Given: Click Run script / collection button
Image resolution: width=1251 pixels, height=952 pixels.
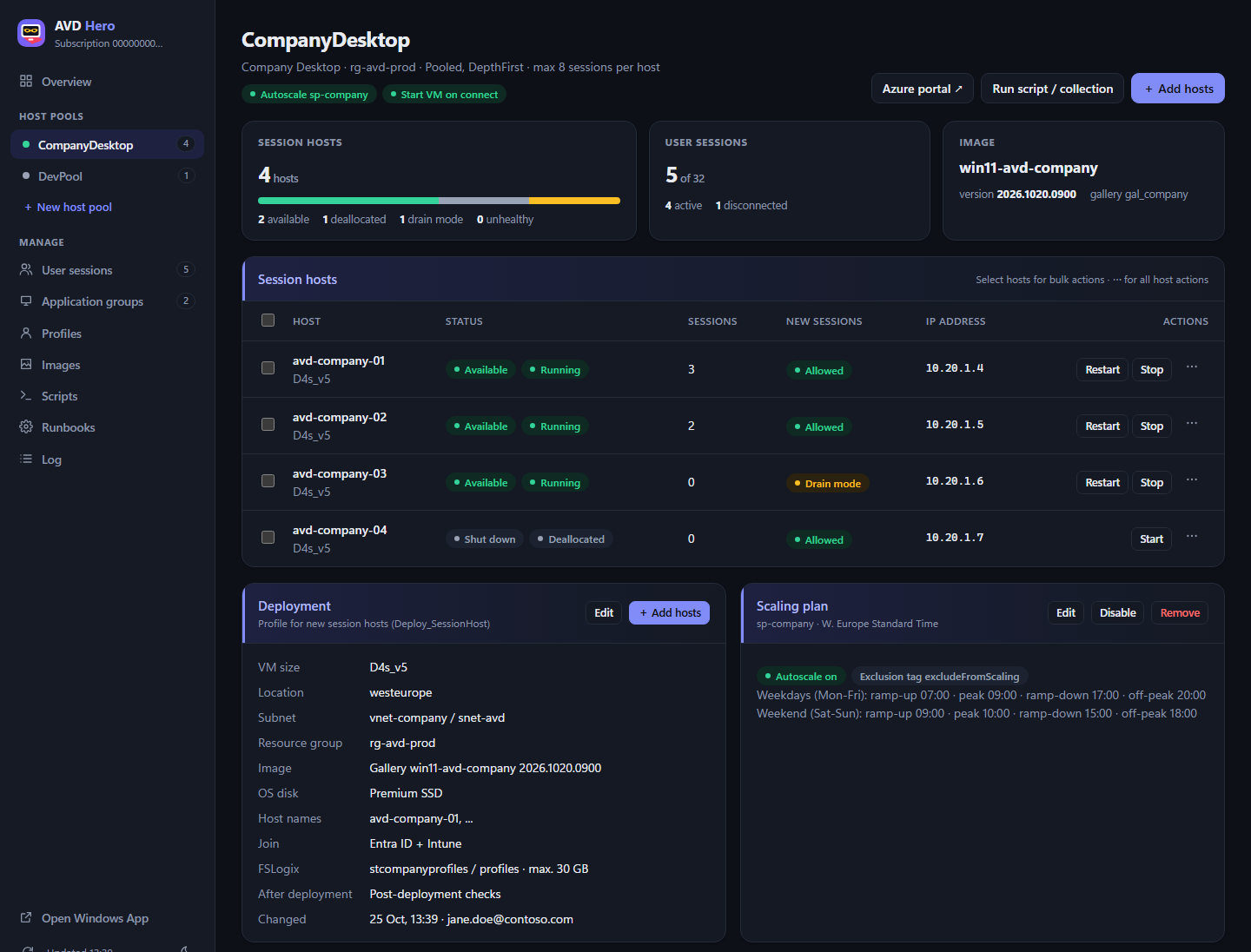Looking at the screenshot, I should (x=1053, y=89).
